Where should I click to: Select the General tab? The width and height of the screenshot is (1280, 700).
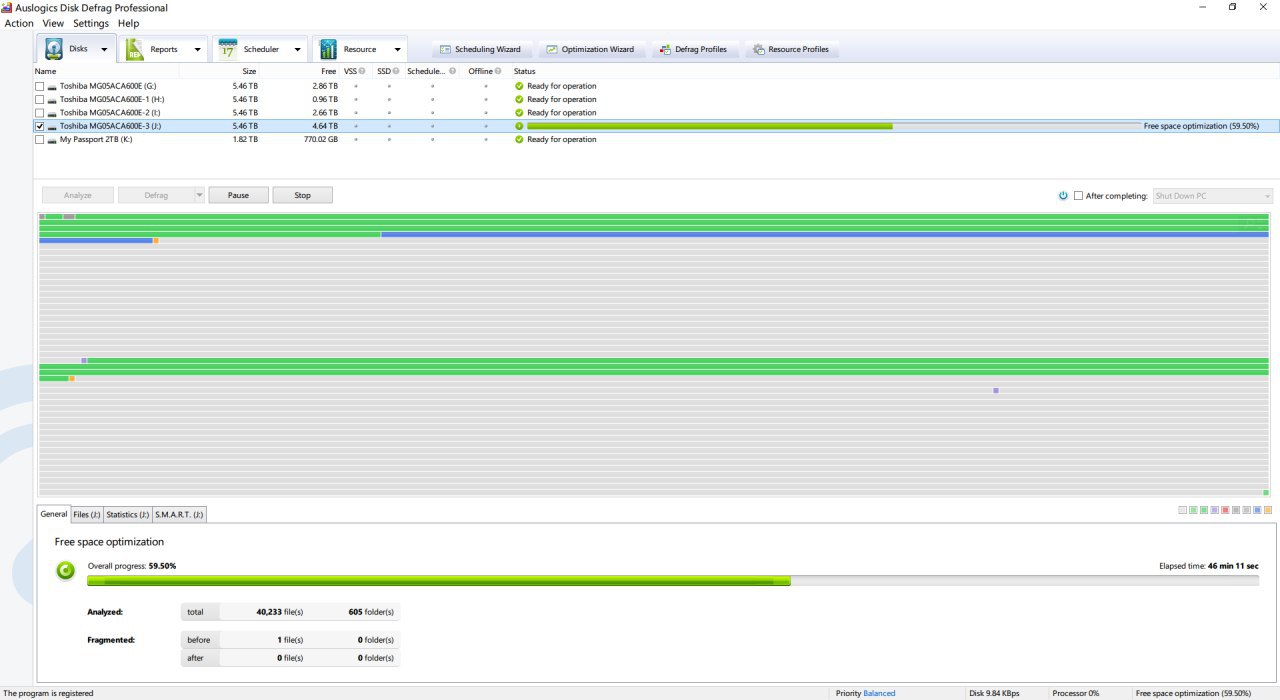(54, 514)
